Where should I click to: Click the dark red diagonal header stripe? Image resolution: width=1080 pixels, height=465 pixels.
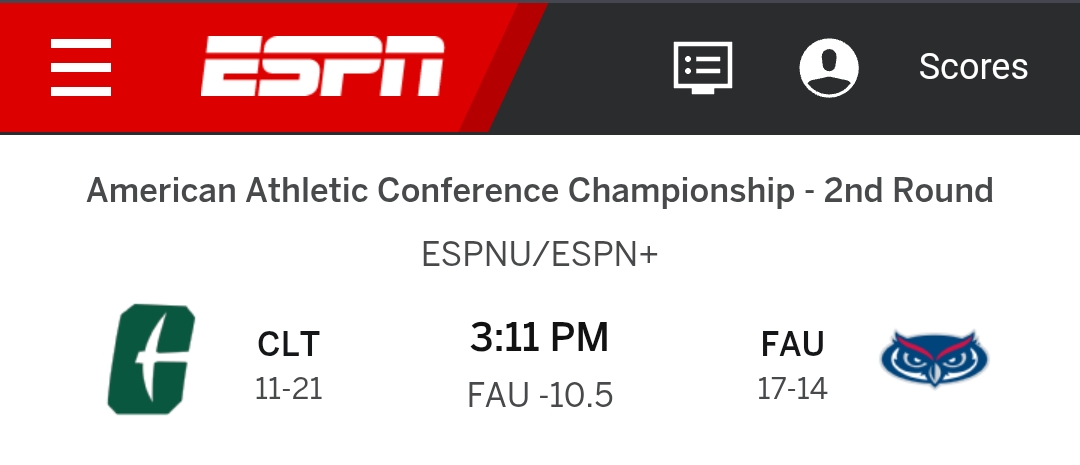pos(503,68)
